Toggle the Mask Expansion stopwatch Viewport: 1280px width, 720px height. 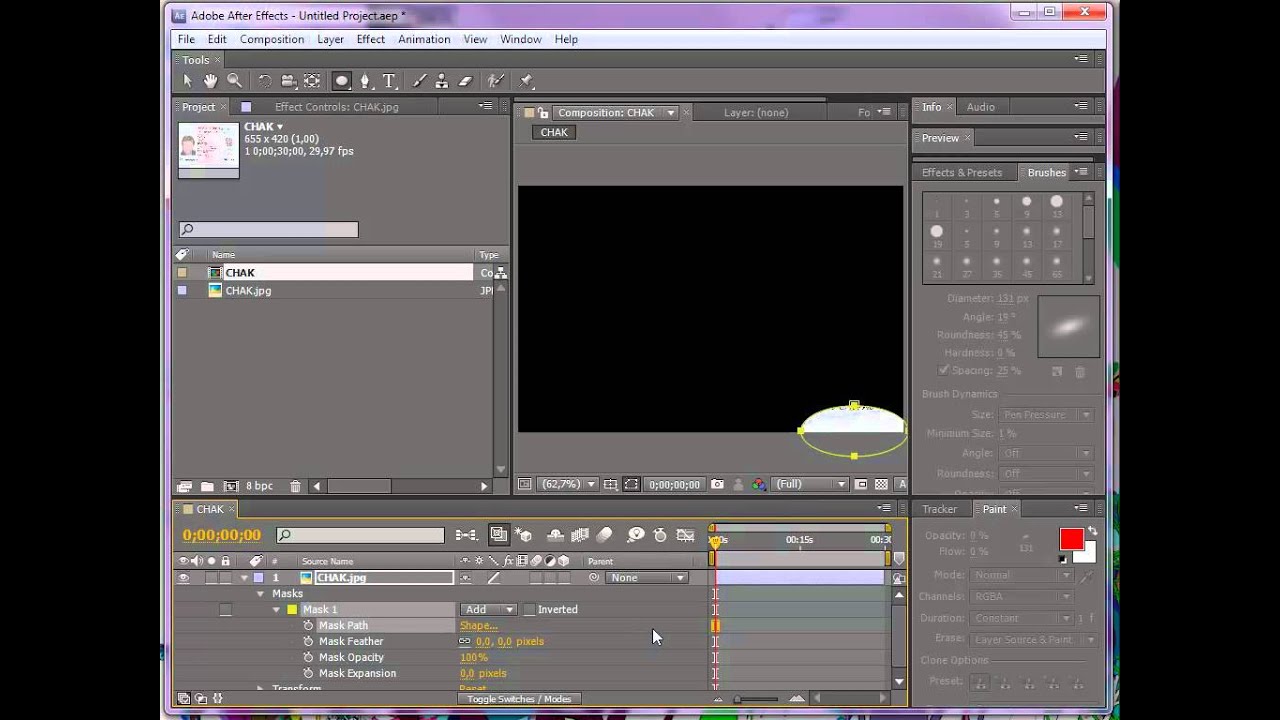tap(308, 674)
